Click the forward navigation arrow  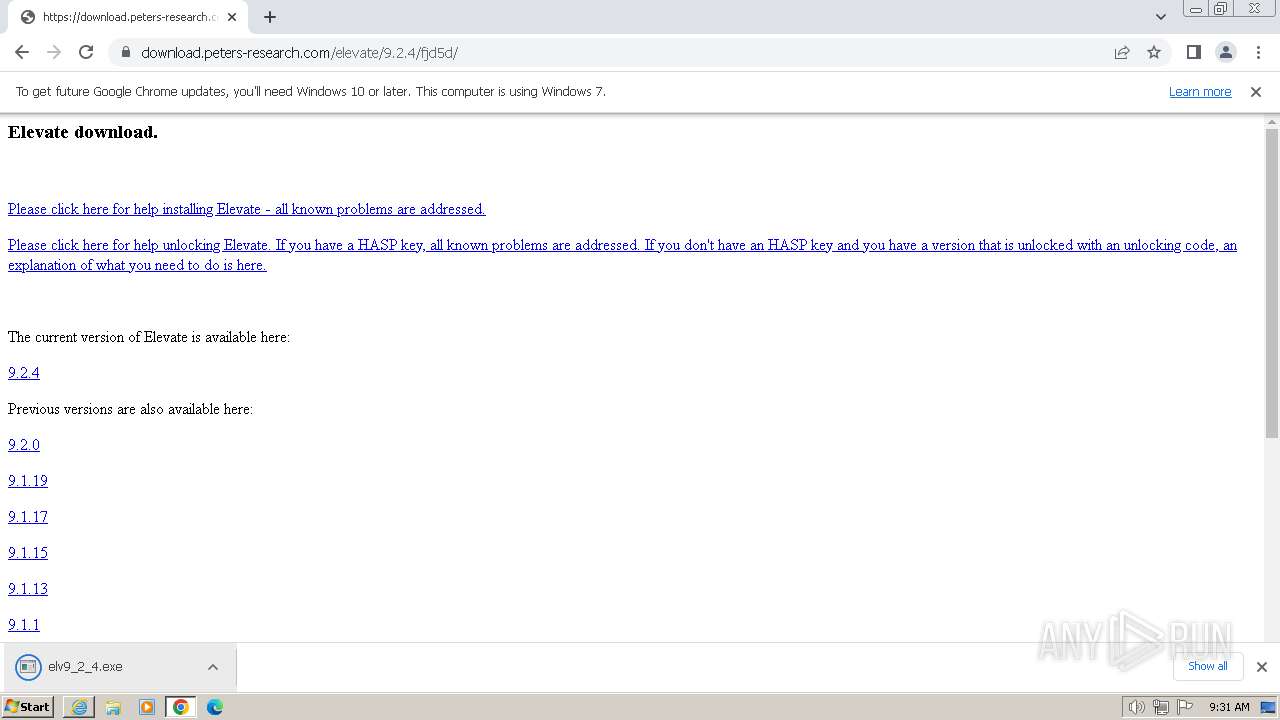(54, 52)
